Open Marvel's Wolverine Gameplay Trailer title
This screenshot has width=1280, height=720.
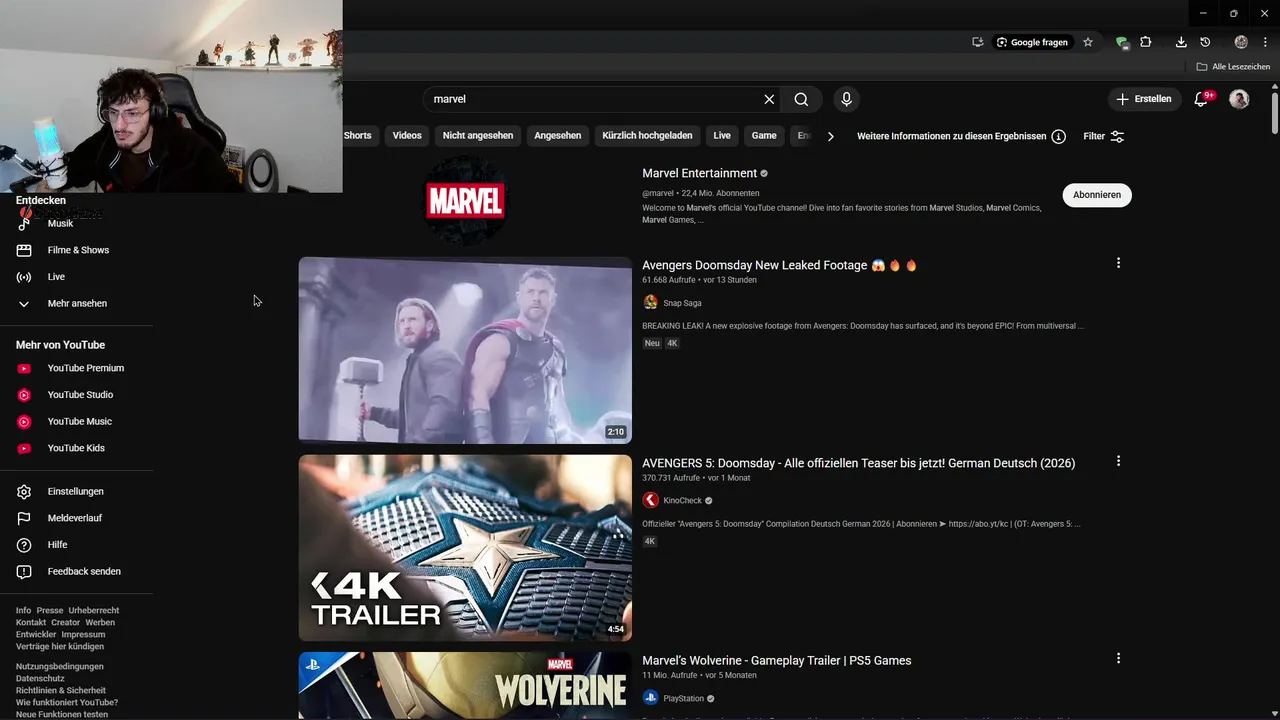click(x=776, y=660)
